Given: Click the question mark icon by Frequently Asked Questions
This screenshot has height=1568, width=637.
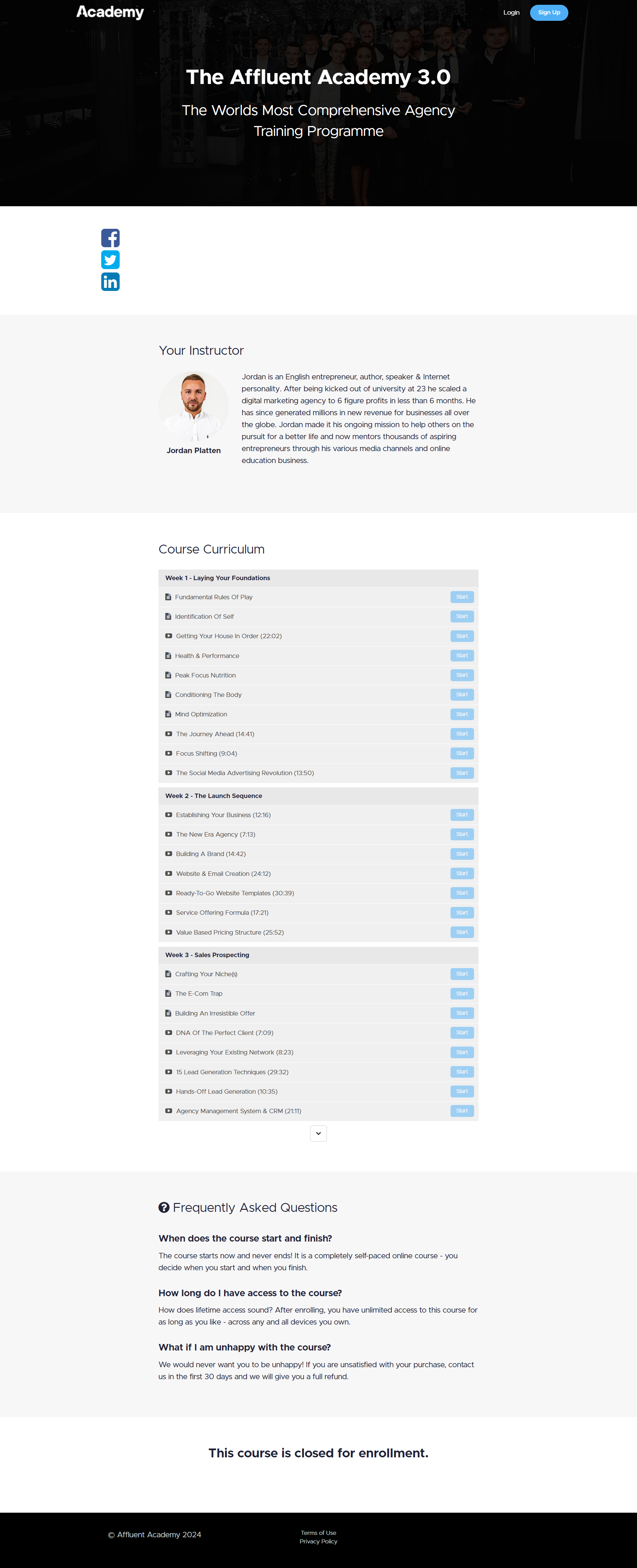Looking at the screenshot, I should point(164,1208).
